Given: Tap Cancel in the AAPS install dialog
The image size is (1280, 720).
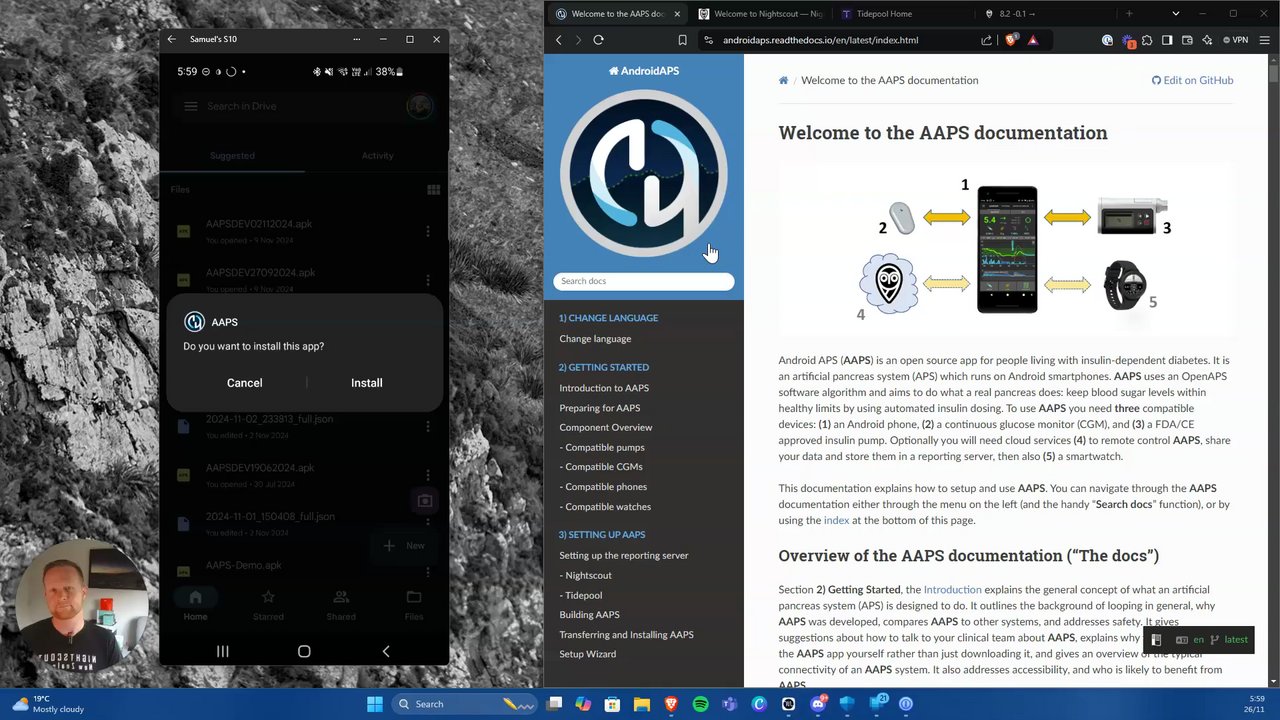Looking at the screenshot, I should (x=244, y=383).
